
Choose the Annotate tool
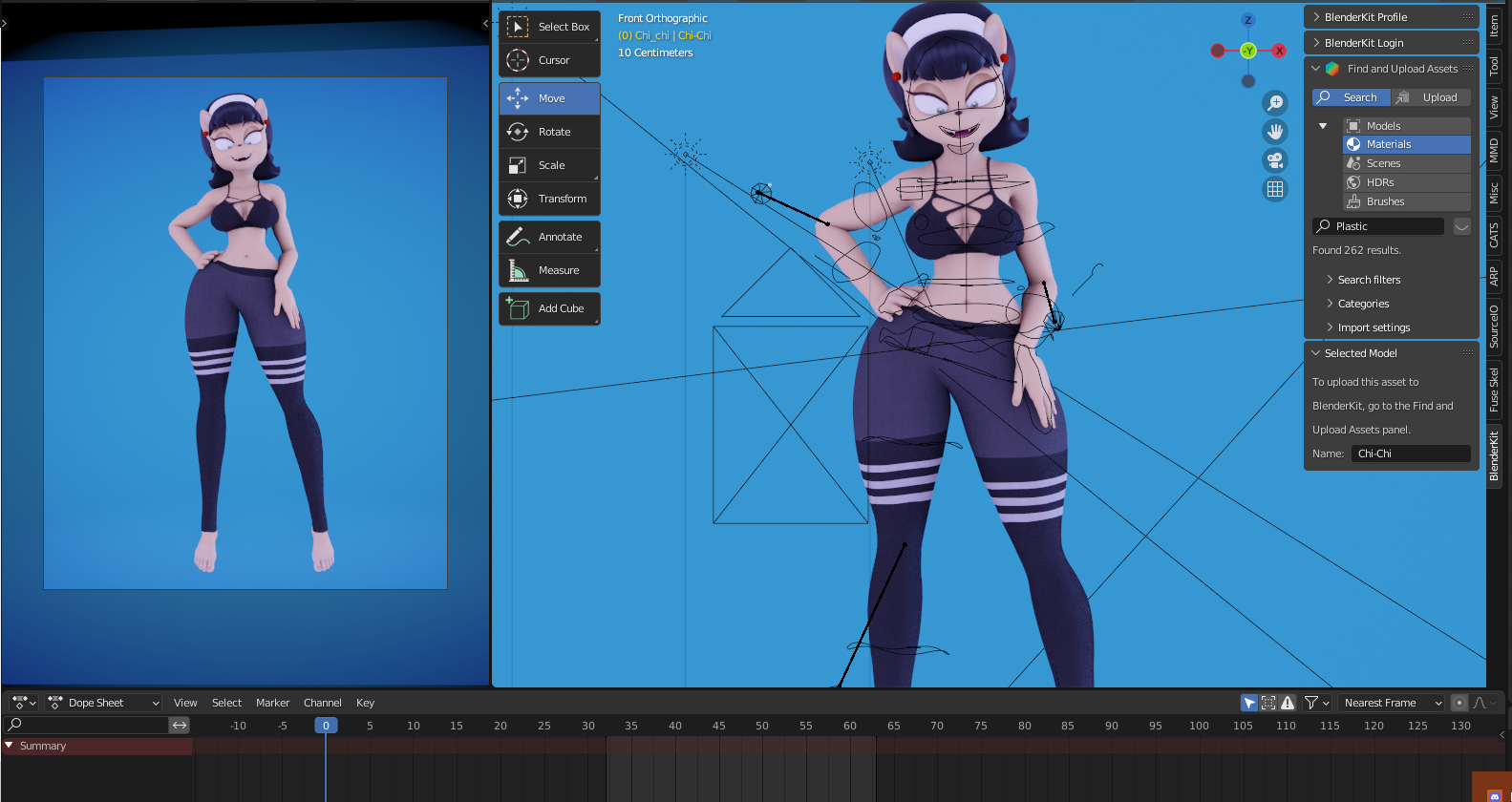click(x=549, y=237)
